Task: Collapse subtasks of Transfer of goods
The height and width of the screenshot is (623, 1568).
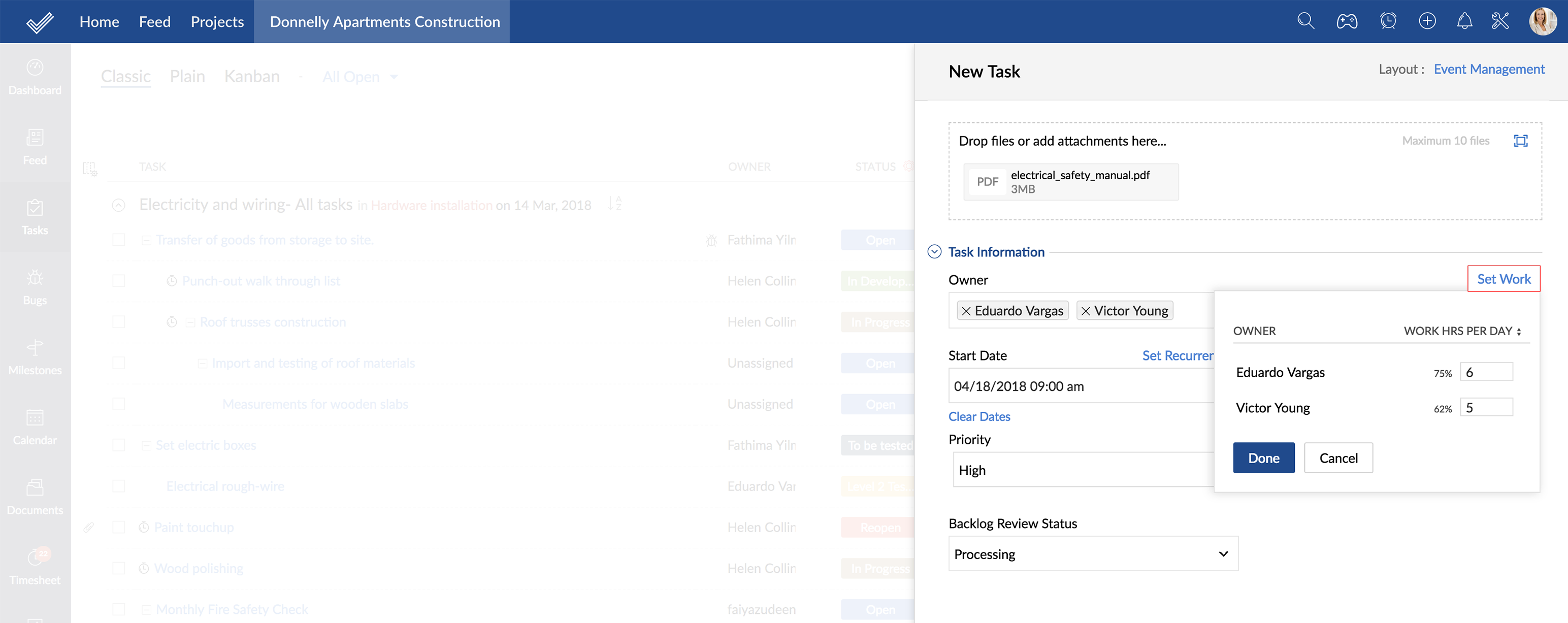Action: [146, 240]
